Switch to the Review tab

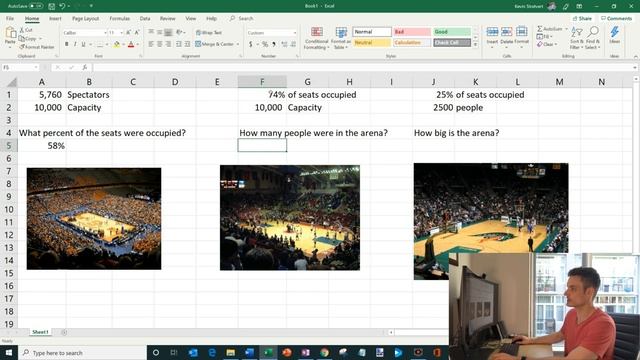click(x=167, y=18)
